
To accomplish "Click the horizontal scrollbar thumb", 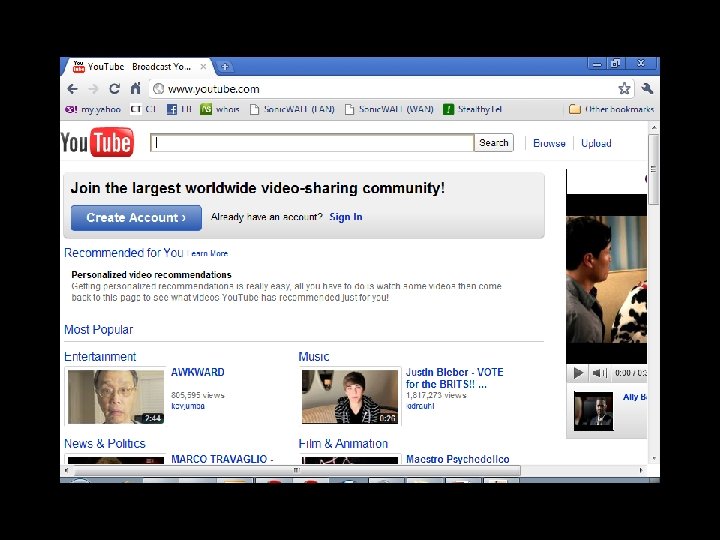I will (x=297, y=471).
